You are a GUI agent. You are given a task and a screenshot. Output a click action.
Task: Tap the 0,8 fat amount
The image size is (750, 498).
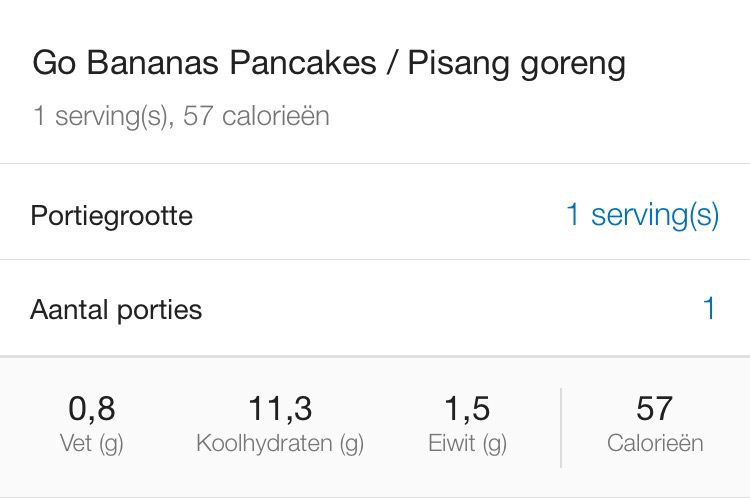(x=92, y=408)
